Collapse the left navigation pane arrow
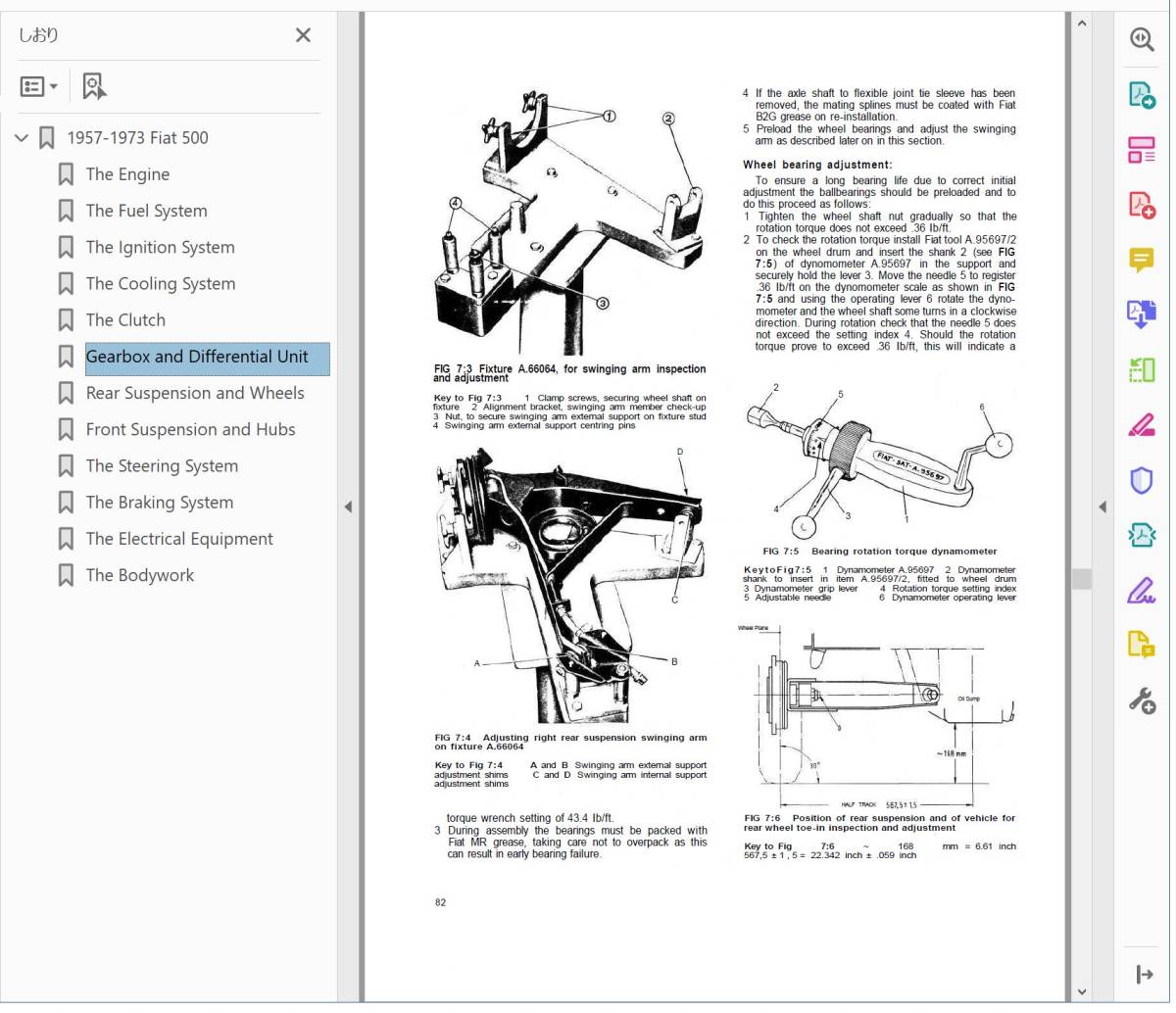The width and height of the screenshot is (1176, 1013). coord(348,506)
